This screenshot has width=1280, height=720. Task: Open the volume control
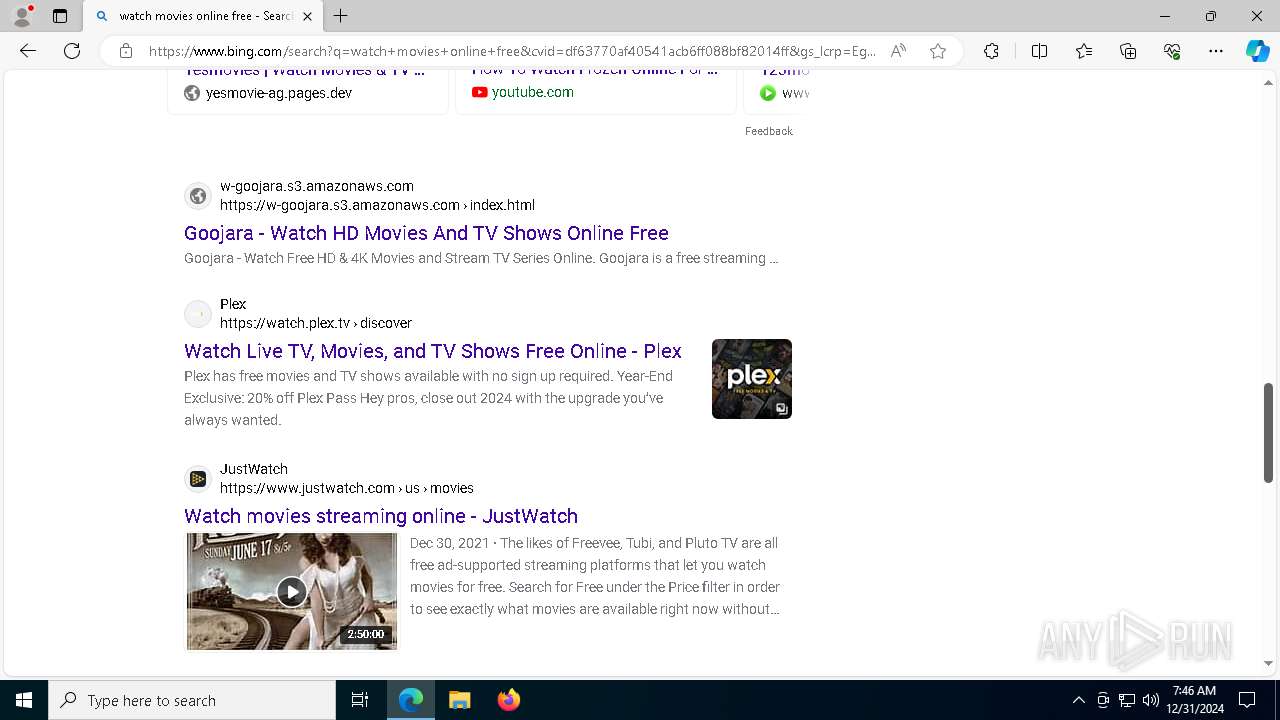pos(1151,700)
